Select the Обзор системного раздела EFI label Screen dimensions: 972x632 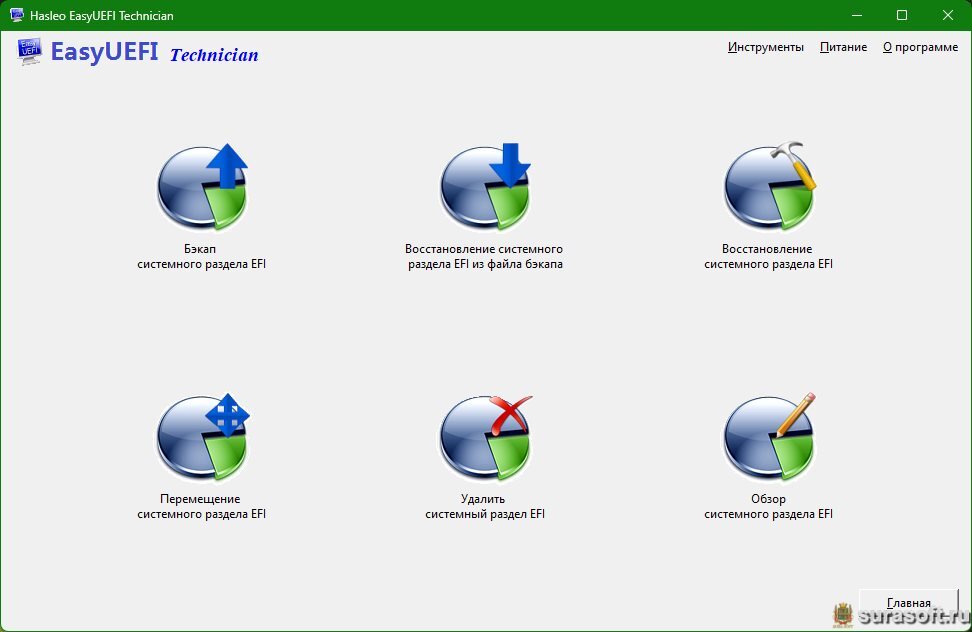coord(768,506)
